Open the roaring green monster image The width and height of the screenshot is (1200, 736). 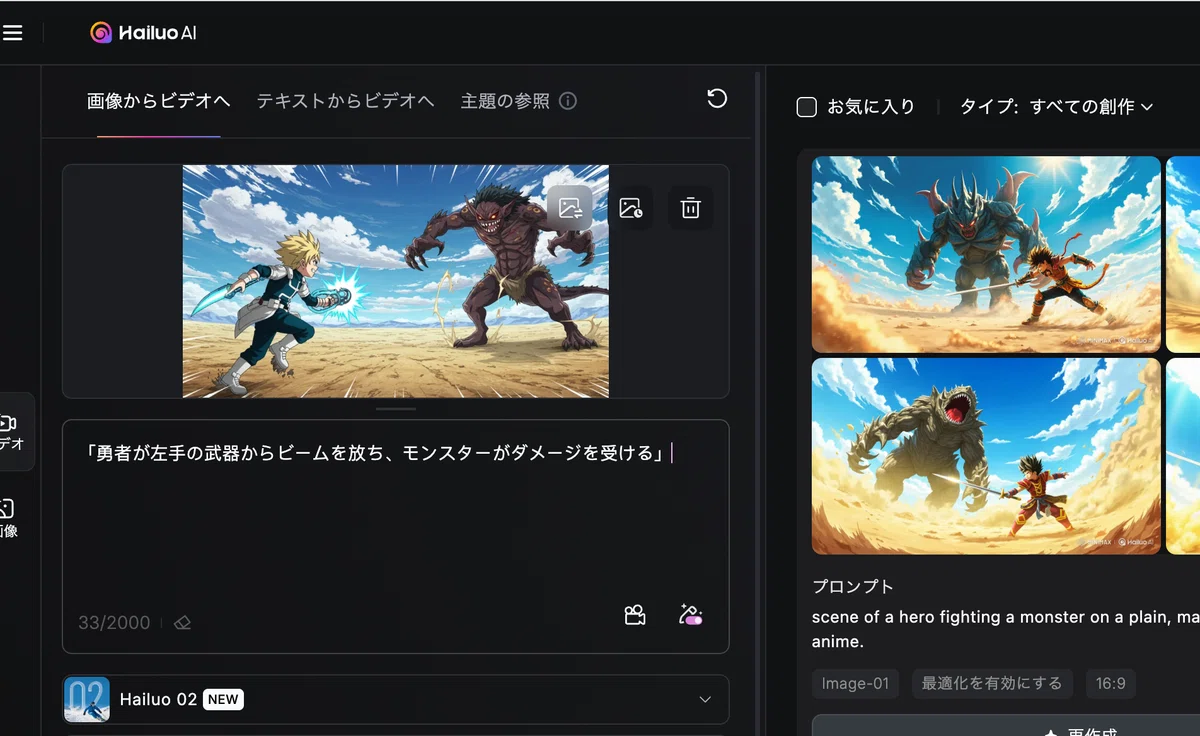(986, 456)
